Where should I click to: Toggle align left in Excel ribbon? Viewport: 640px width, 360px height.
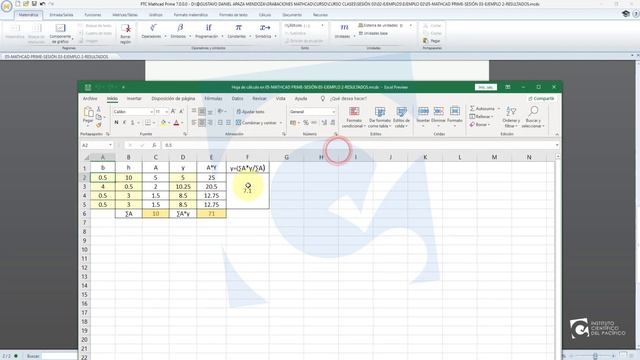[194, 122]
